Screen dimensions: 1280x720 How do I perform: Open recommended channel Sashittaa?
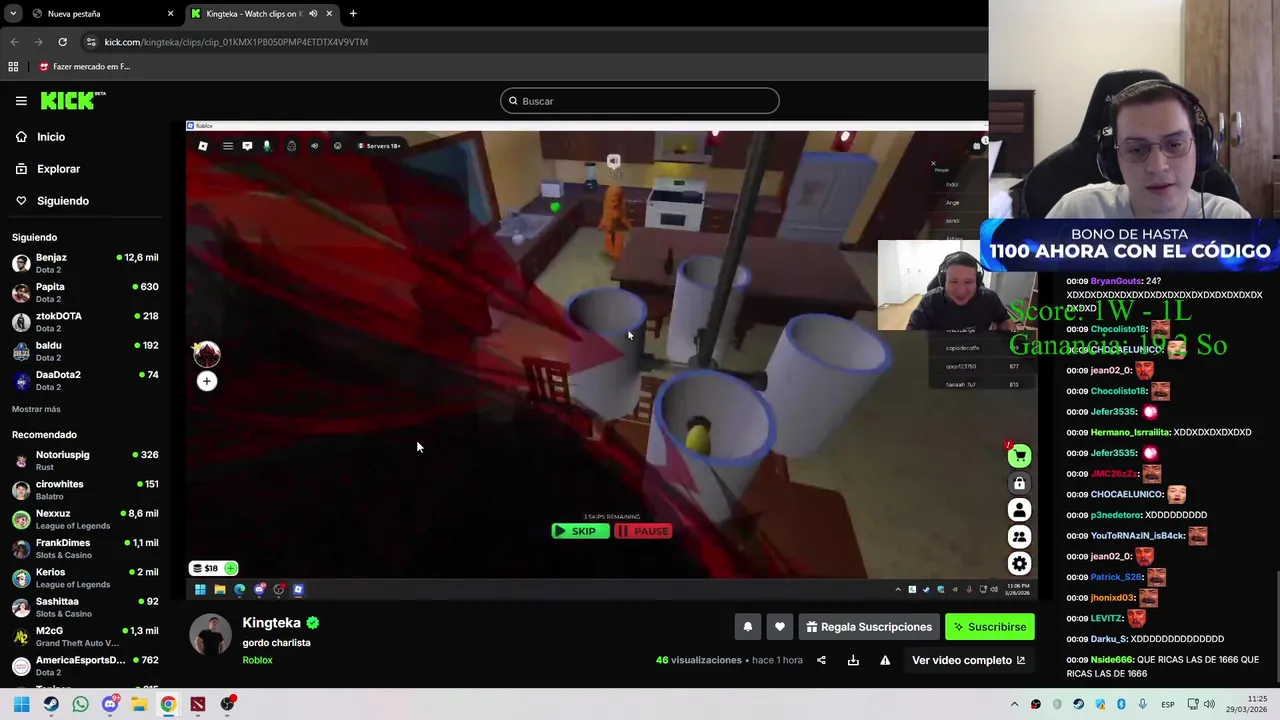click(x=85, y=607)
